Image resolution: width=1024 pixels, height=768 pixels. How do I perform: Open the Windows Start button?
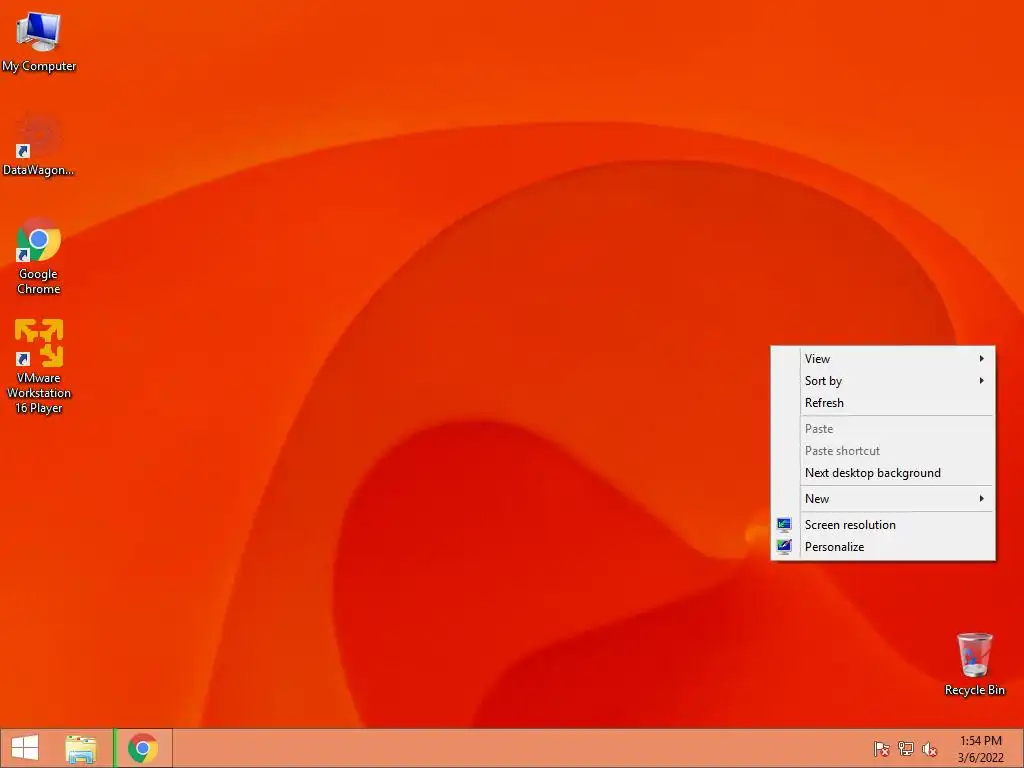(x=25, y=748)
